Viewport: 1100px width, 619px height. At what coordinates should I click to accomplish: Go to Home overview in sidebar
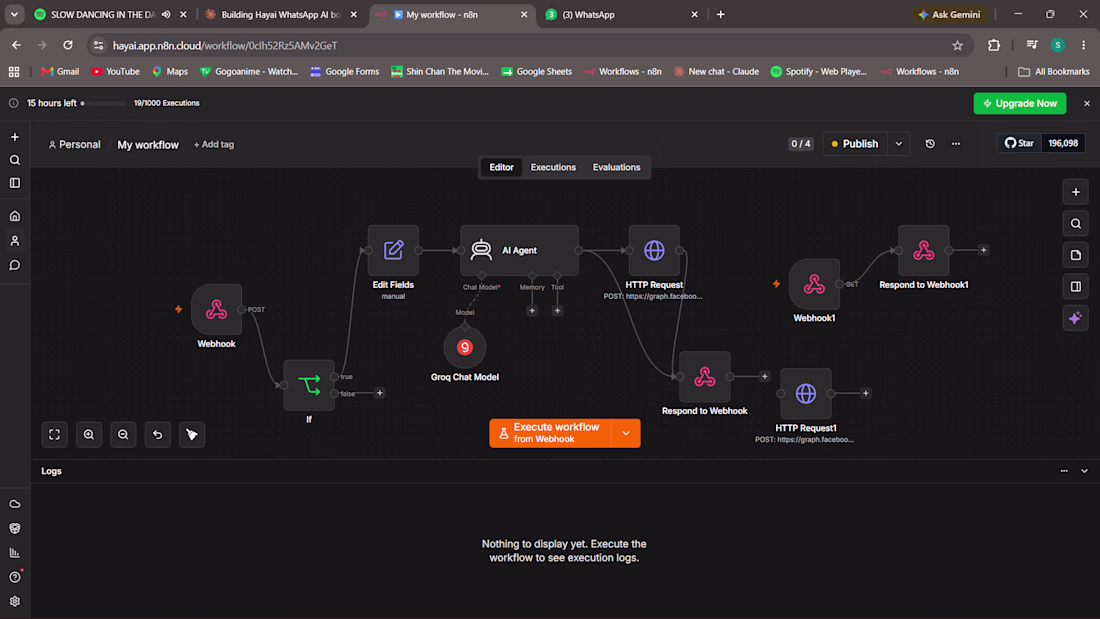tap(15, 216)
